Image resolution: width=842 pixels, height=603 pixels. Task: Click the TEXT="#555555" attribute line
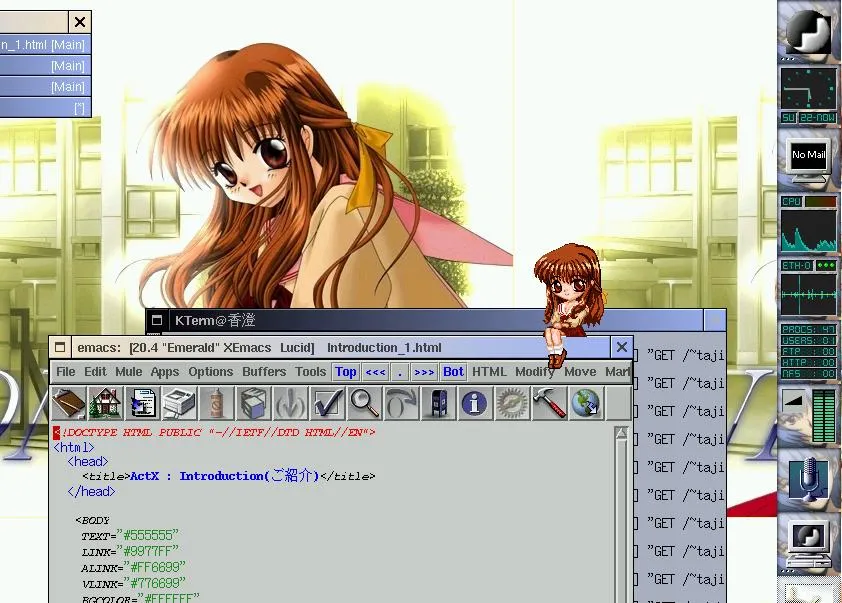[129, 535]
